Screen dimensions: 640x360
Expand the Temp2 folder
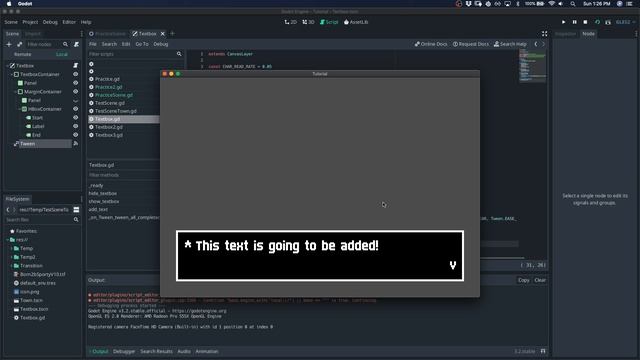click(x=11, y=257)
